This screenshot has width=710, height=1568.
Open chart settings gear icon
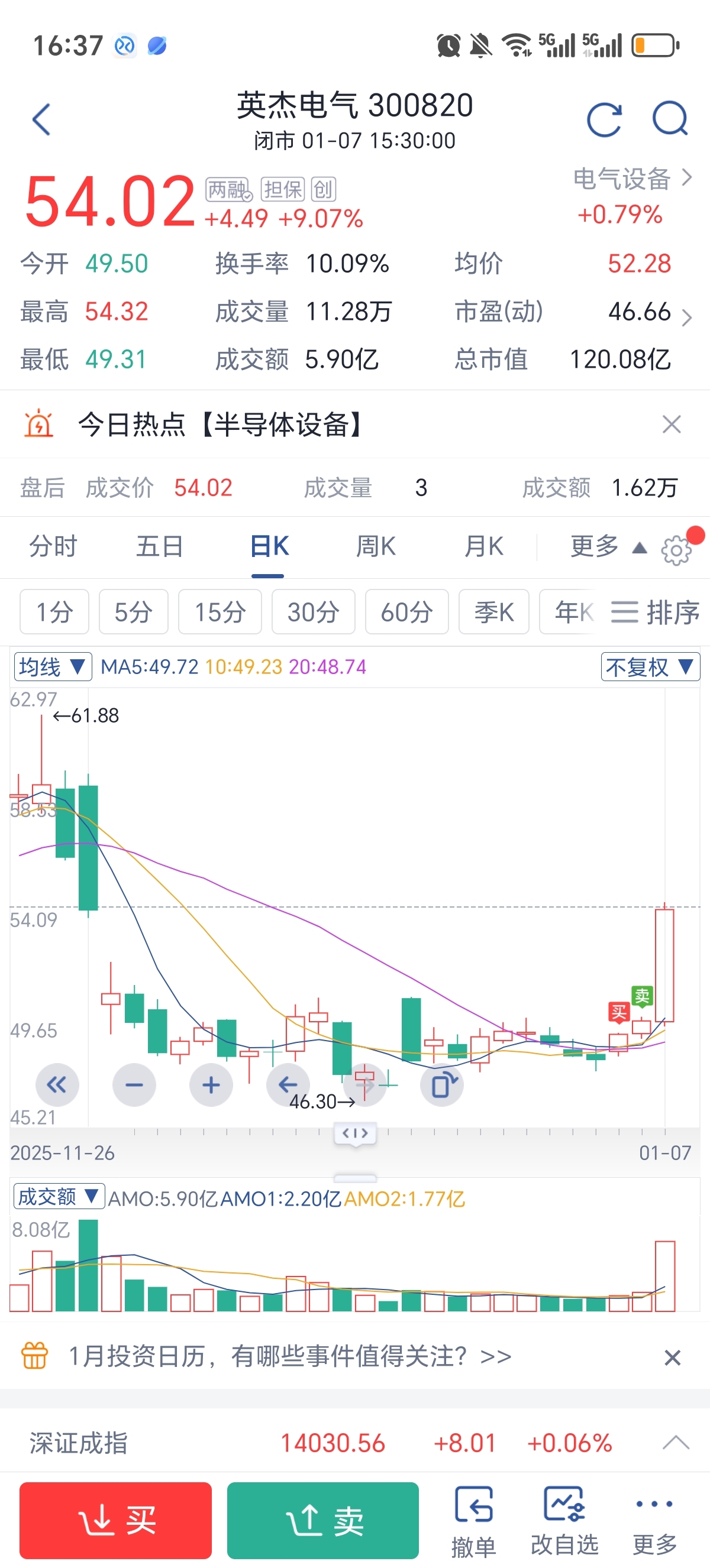click(676, 550)
